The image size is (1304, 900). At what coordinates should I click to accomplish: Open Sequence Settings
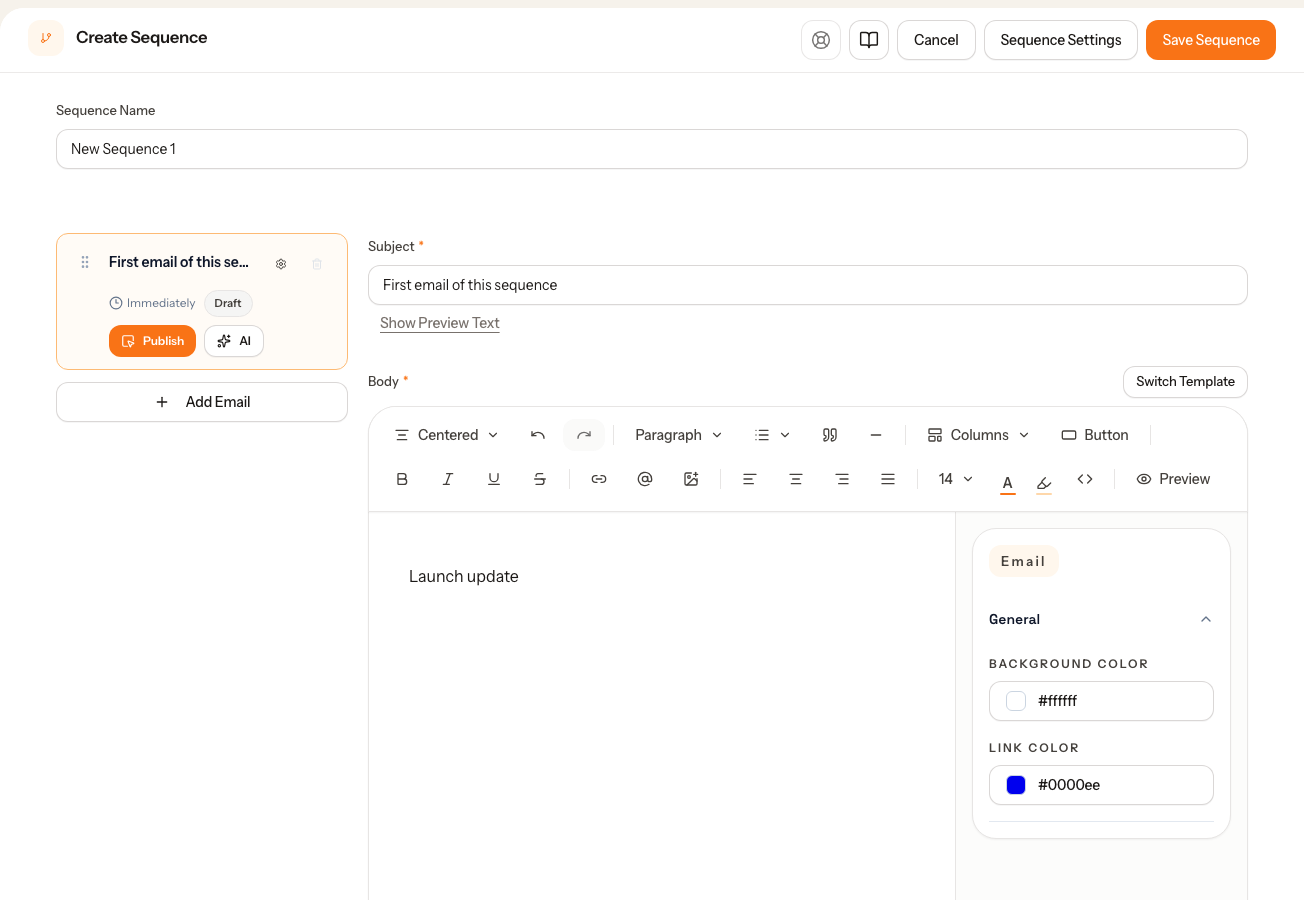1061,40
